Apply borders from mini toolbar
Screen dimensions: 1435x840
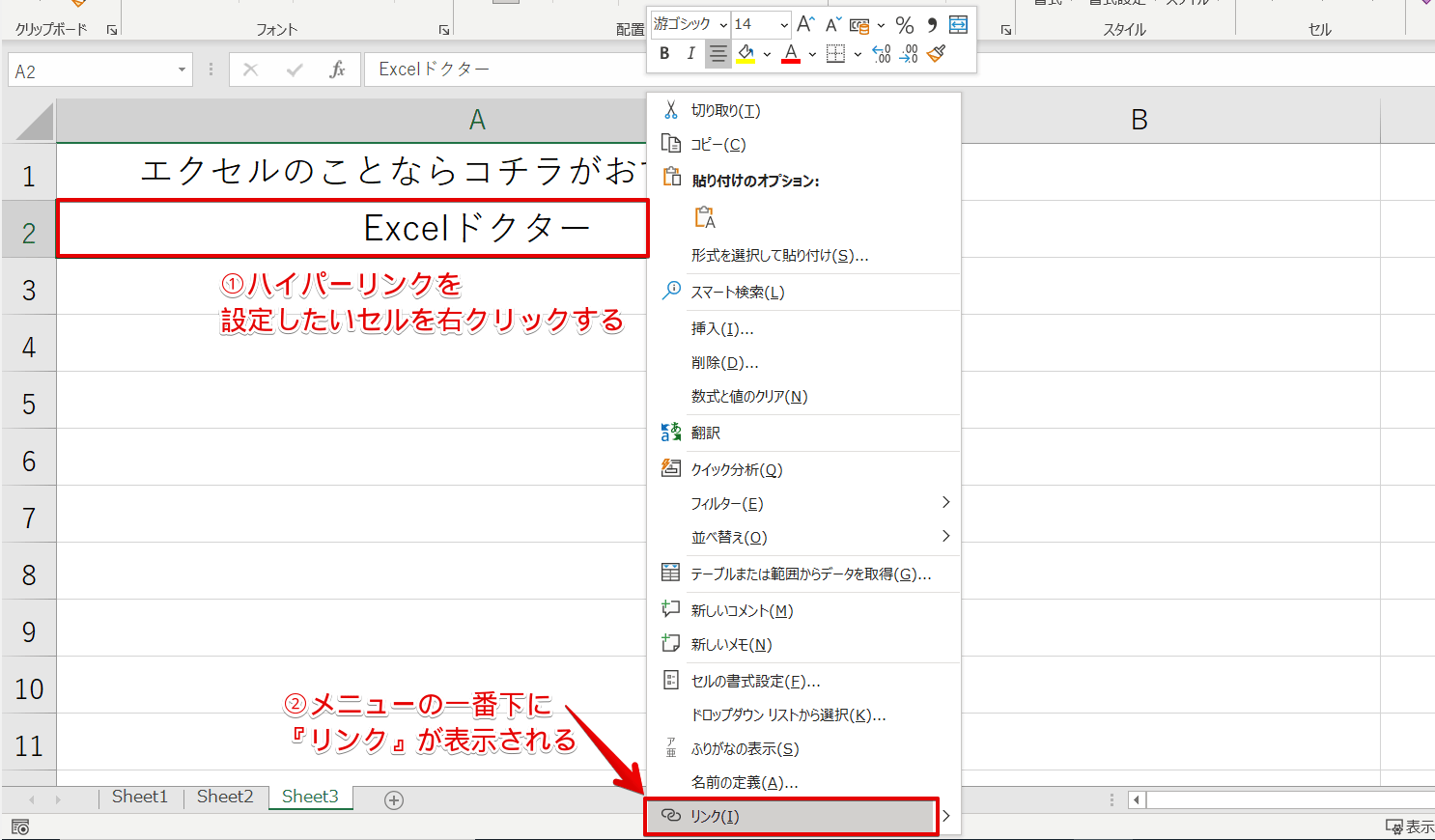tap(835, 54)
